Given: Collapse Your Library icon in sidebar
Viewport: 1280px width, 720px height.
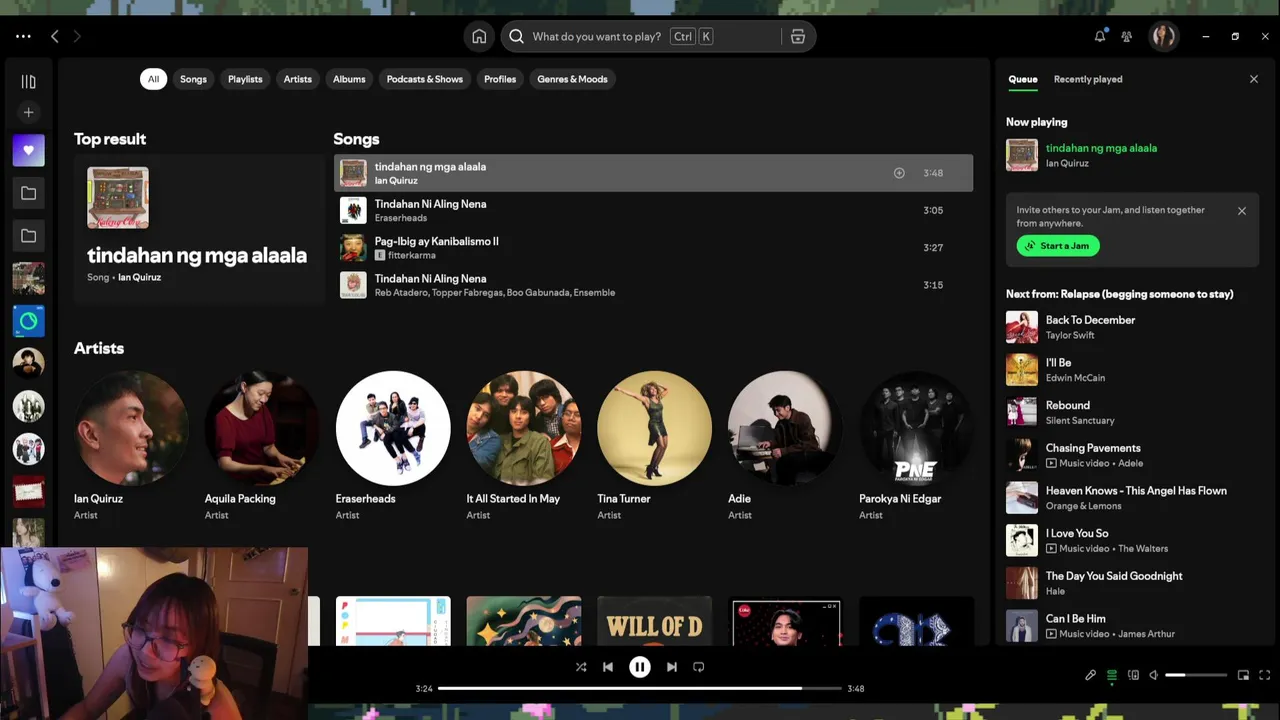Looking at the screenshot, I should 28,81.
